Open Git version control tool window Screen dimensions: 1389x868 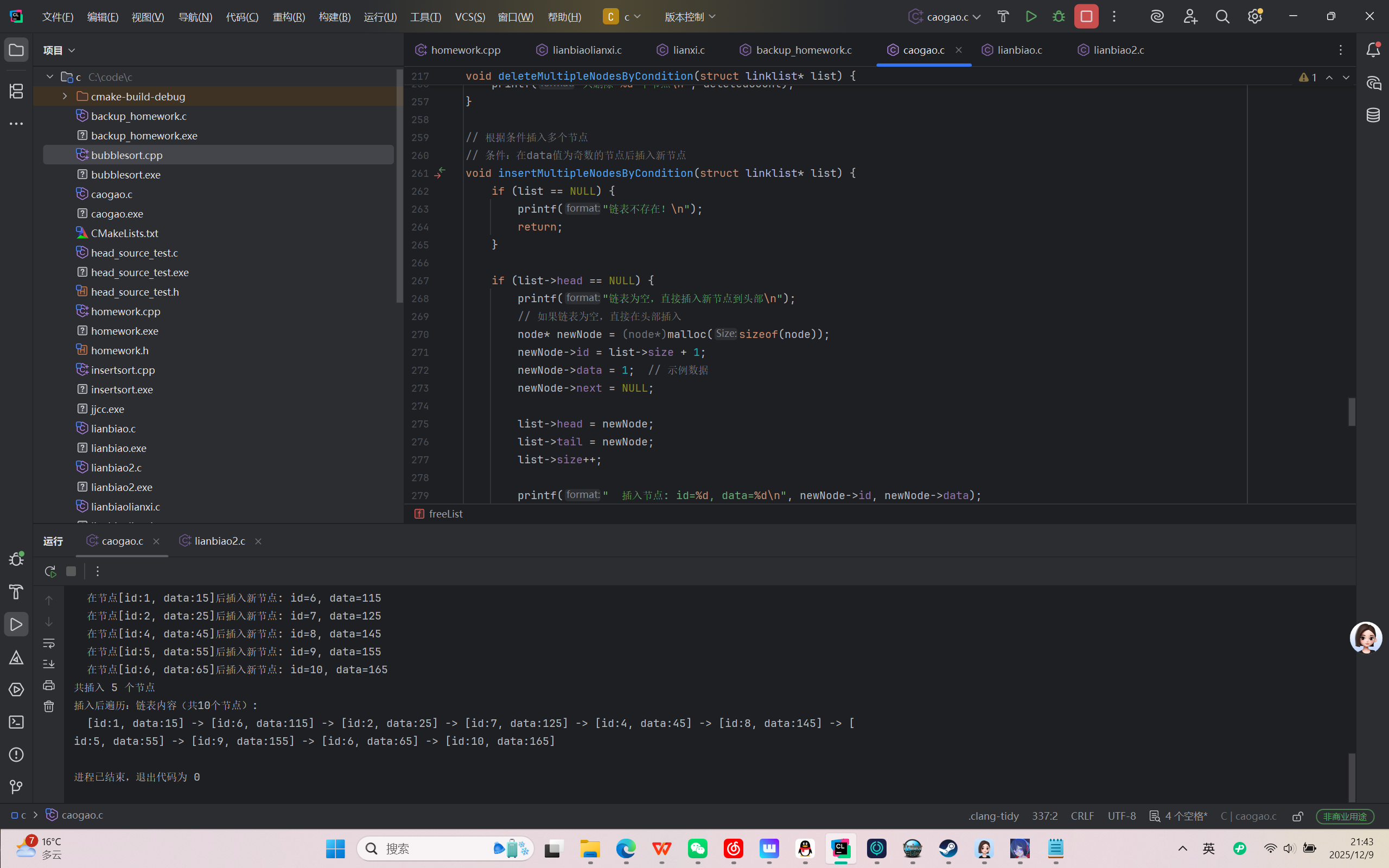tap(16, 787)
